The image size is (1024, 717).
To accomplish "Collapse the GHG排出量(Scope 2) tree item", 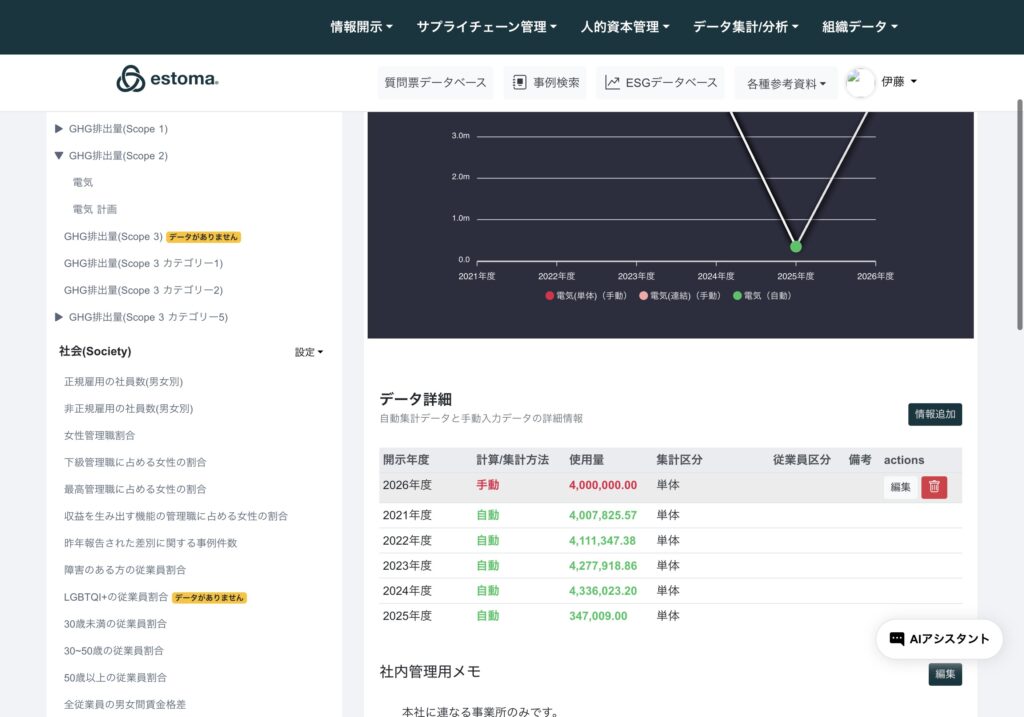I will tap(59, 156).
